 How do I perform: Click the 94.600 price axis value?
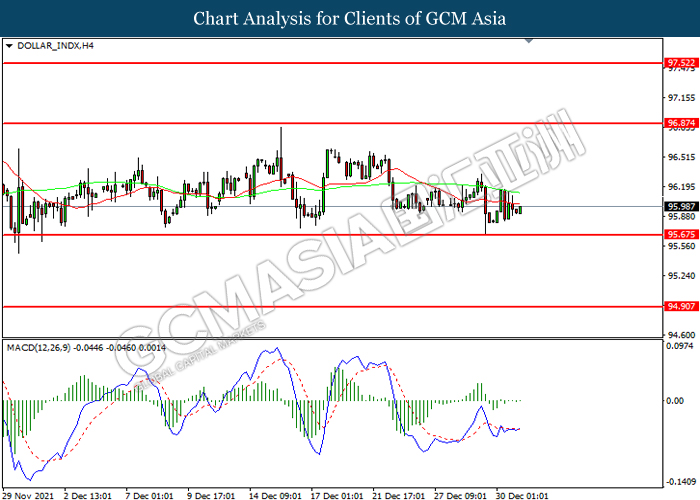[681, 335]
